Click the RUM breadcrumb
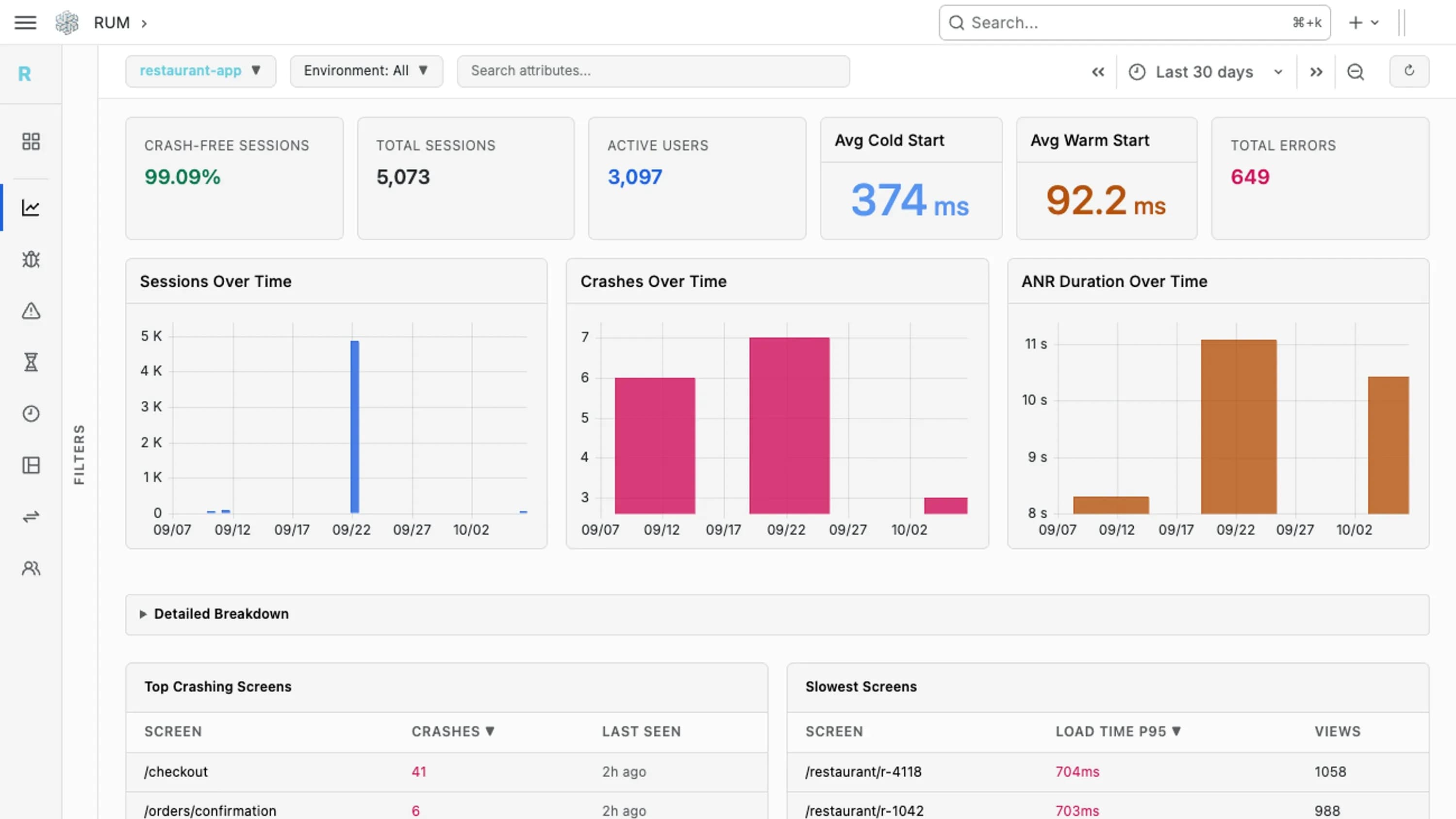Viewport: 1456px width, 819px height. click(x=111, y=23)
